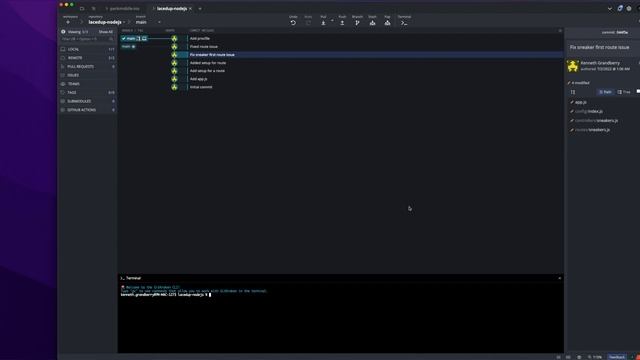Switch file list to Path view
This screenshot has height=360, width=640.
pyautogui.click(x=605, y=92)
